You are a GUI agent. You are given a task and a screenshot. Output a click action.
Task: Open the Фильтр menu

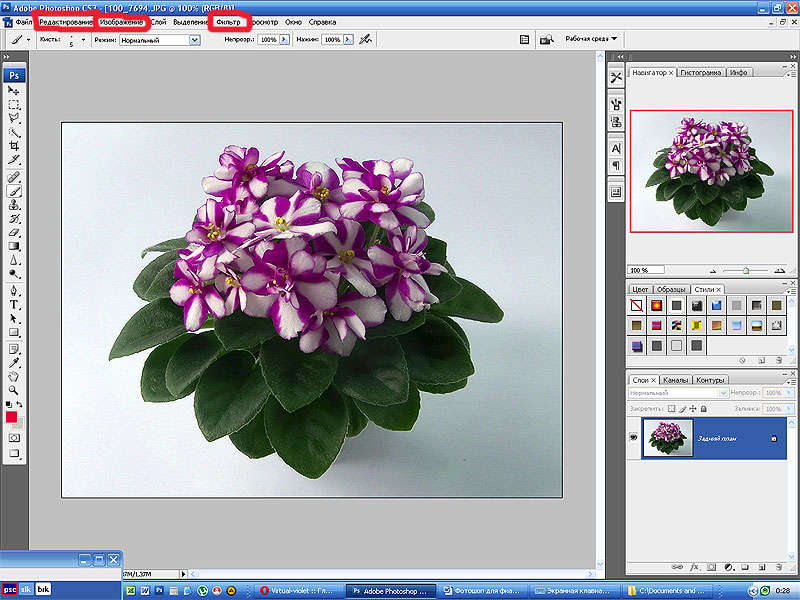tap(229, 22)
